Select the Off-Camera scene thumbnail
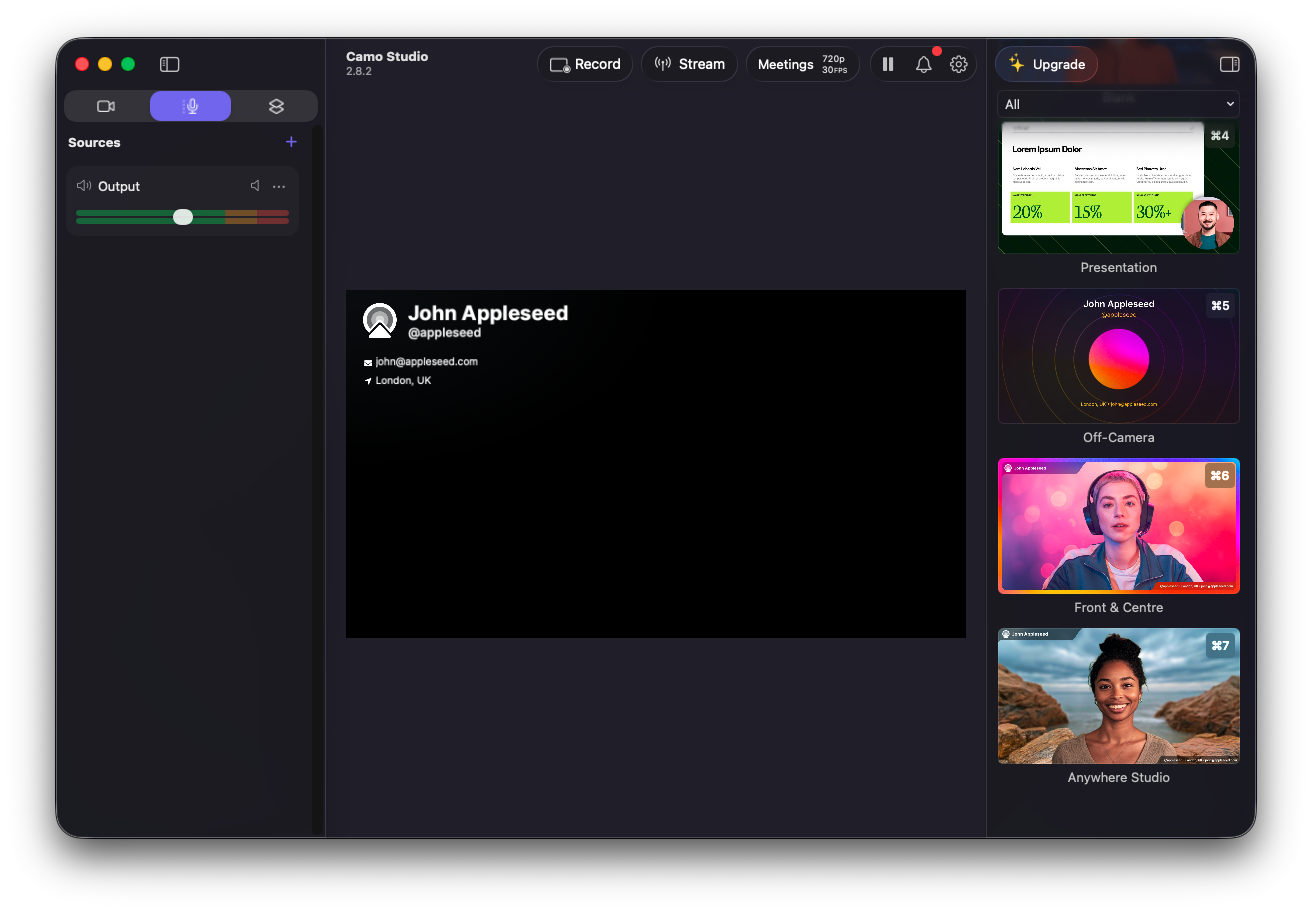This screenshot has height=912, width=1312. click(1119, 356)
